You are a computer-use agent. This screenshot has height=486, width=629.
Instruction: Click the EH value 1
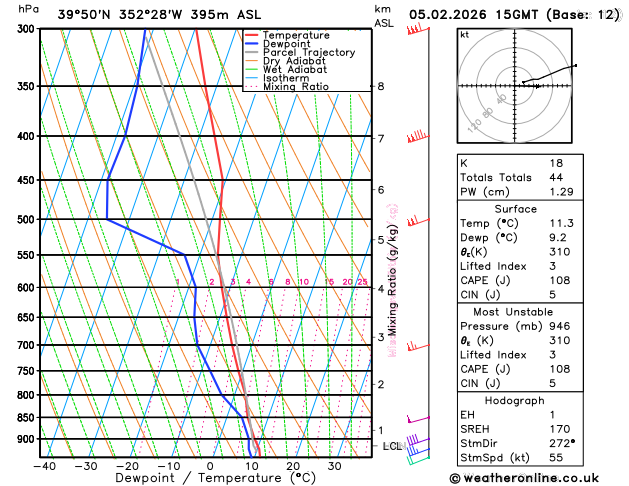(552, 415)
